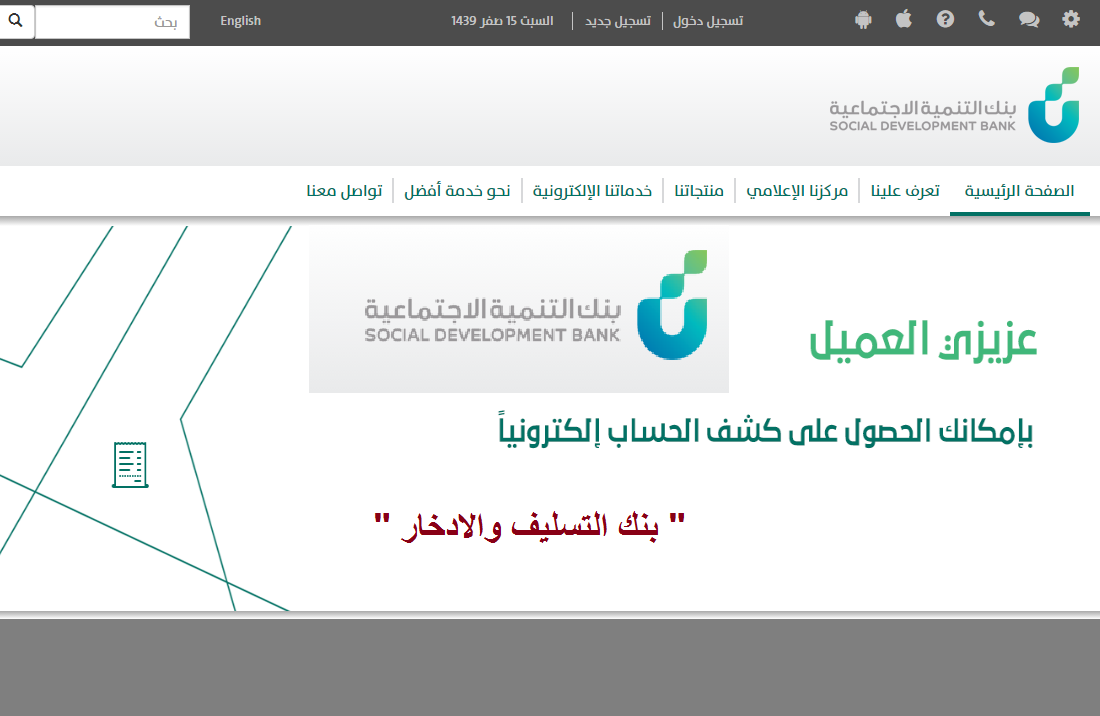The image size is (1100, 716).
Task: Click the phone contact icon
Action: tap(986, 19)
